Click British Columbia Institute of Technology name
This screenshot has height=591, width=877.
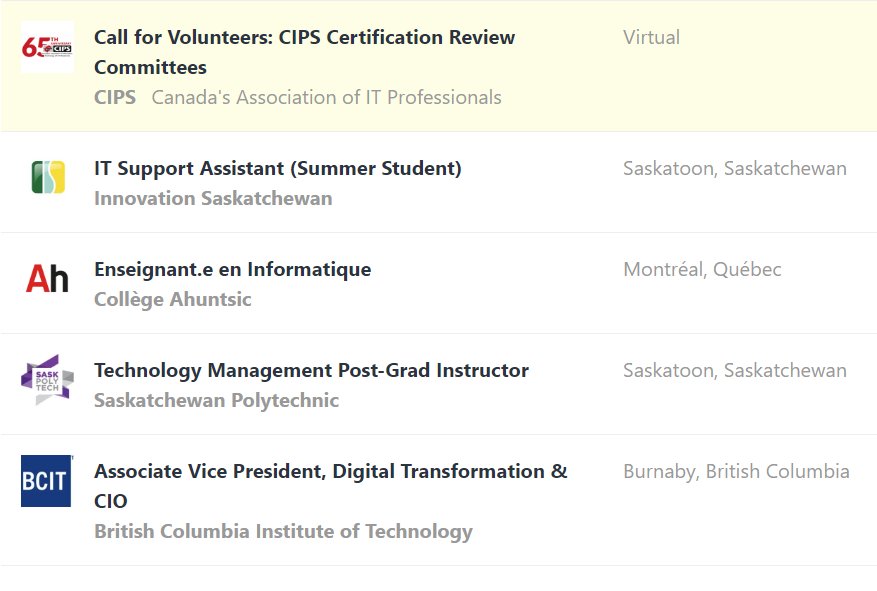[x=283, y=531]
